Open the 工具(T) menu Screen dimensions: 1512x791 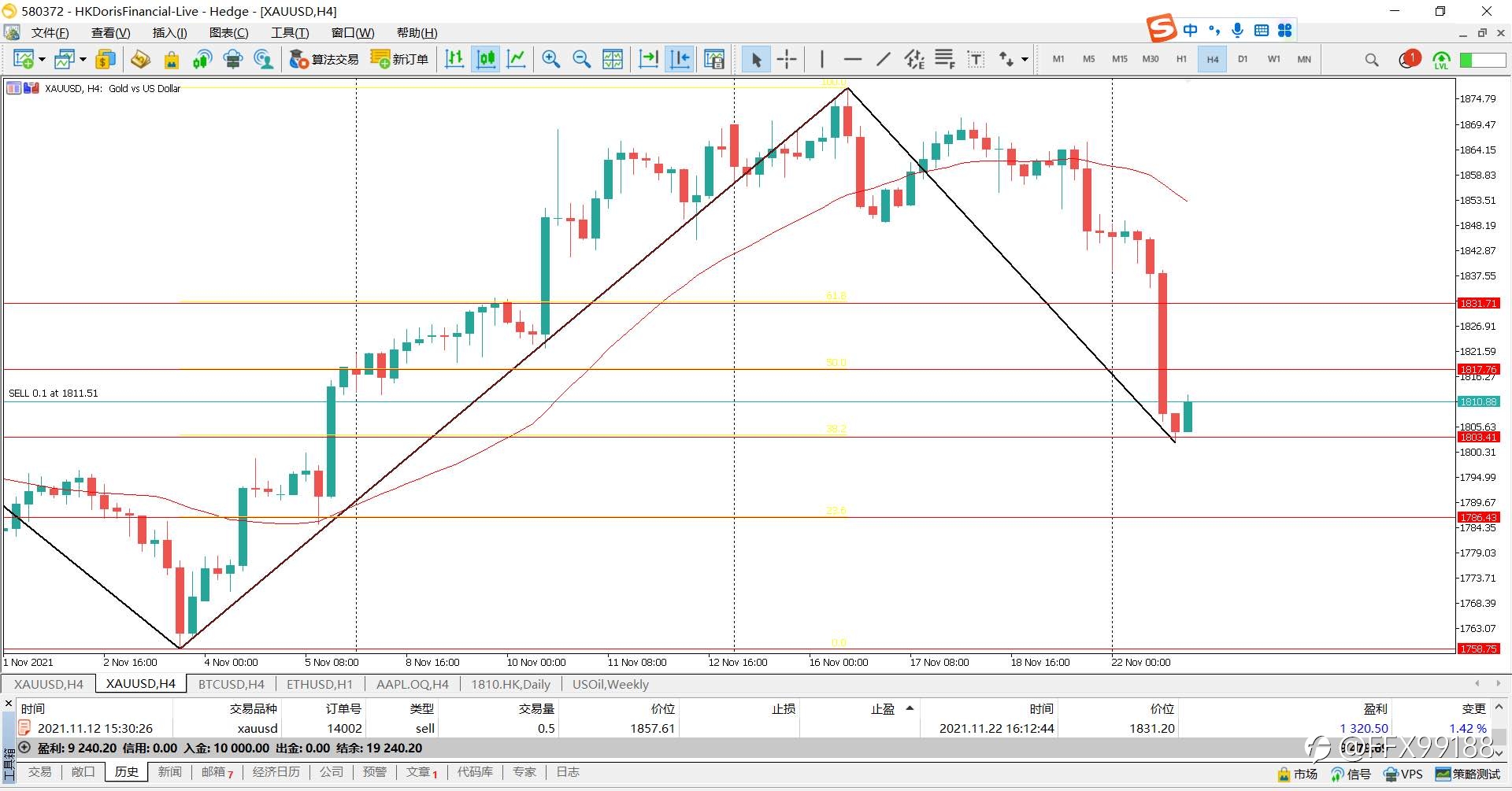coord(290,32)
